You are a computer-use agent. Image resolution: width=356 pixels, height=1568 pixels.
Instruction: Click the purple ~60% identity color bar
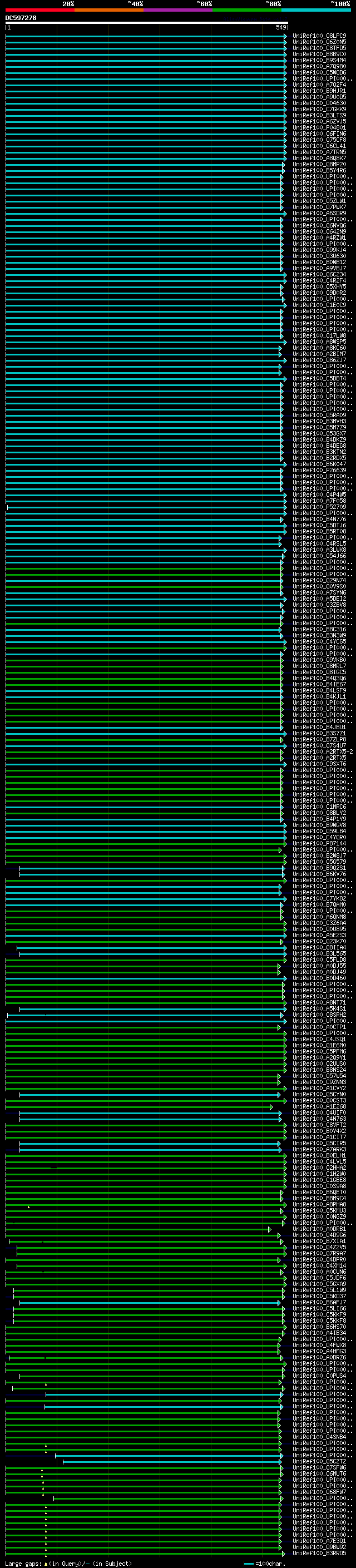tap(179, 10)
